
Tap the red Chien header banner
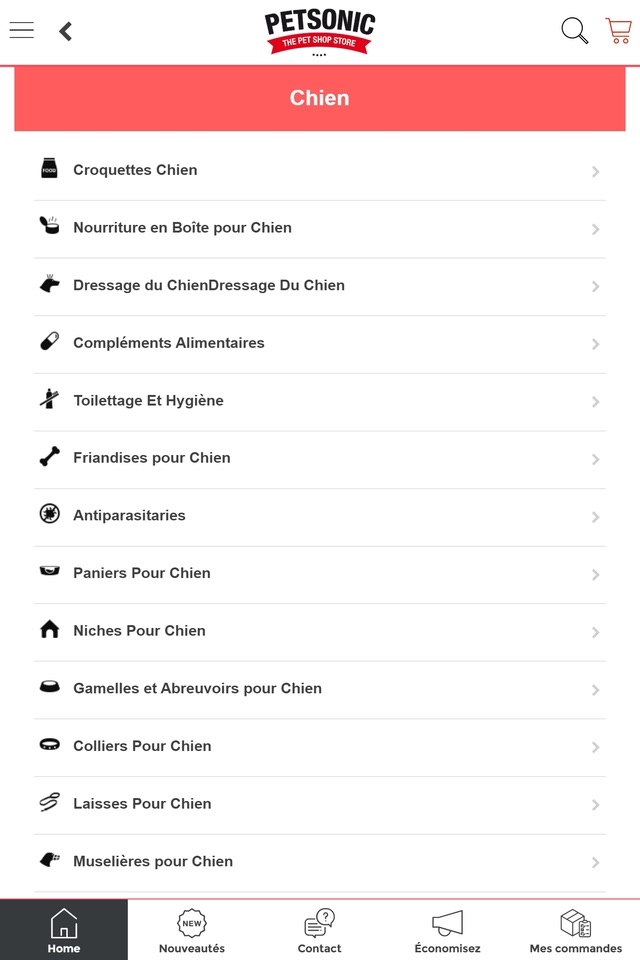tap(320, 98)
